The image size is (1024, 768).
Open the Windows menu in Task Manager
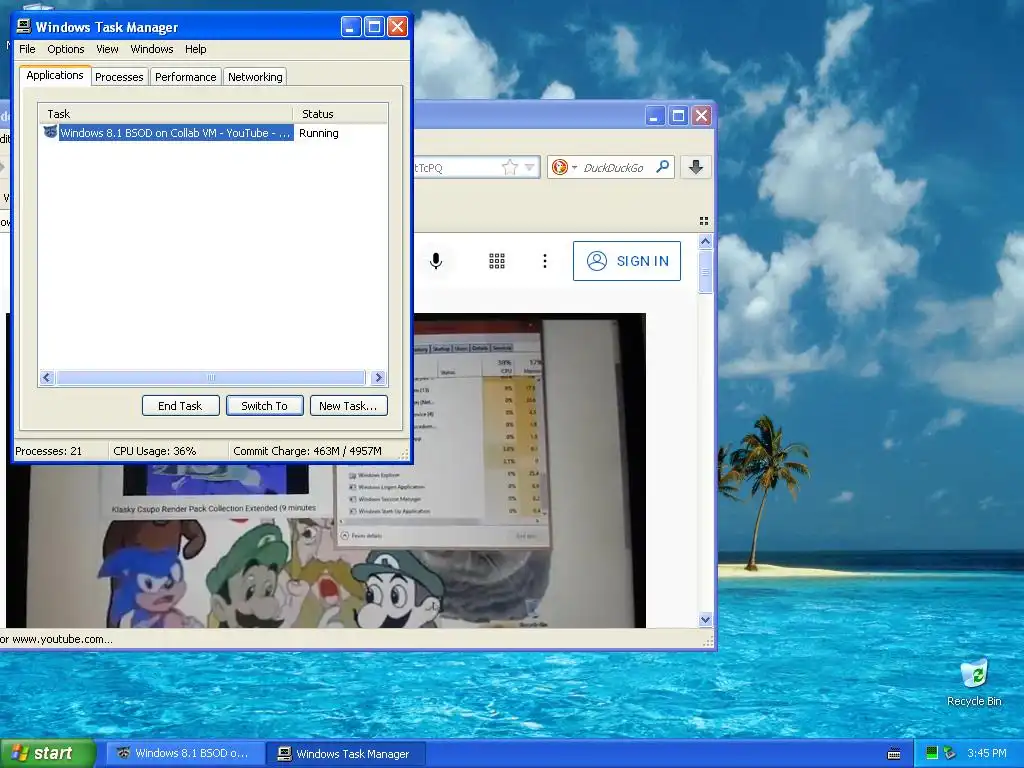tap(152, 49)
